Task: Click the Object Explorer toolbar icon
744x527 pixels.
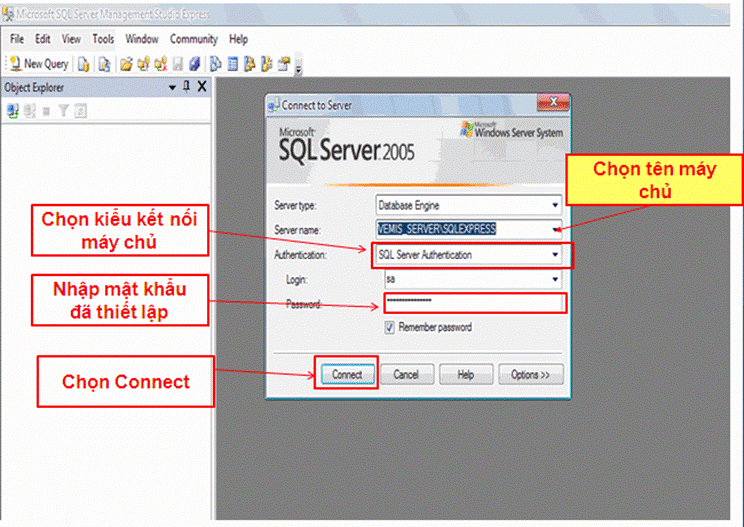Action: tap(250, 64)
